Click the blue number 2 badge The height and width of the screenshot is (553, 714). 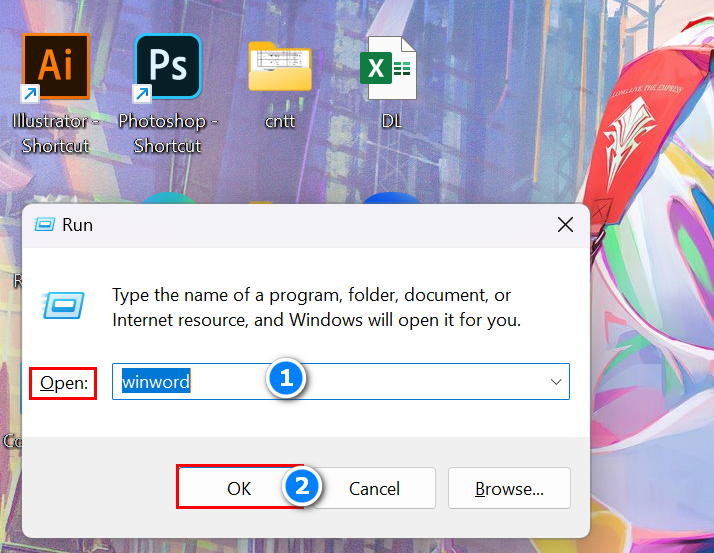[x=303, y=486]
